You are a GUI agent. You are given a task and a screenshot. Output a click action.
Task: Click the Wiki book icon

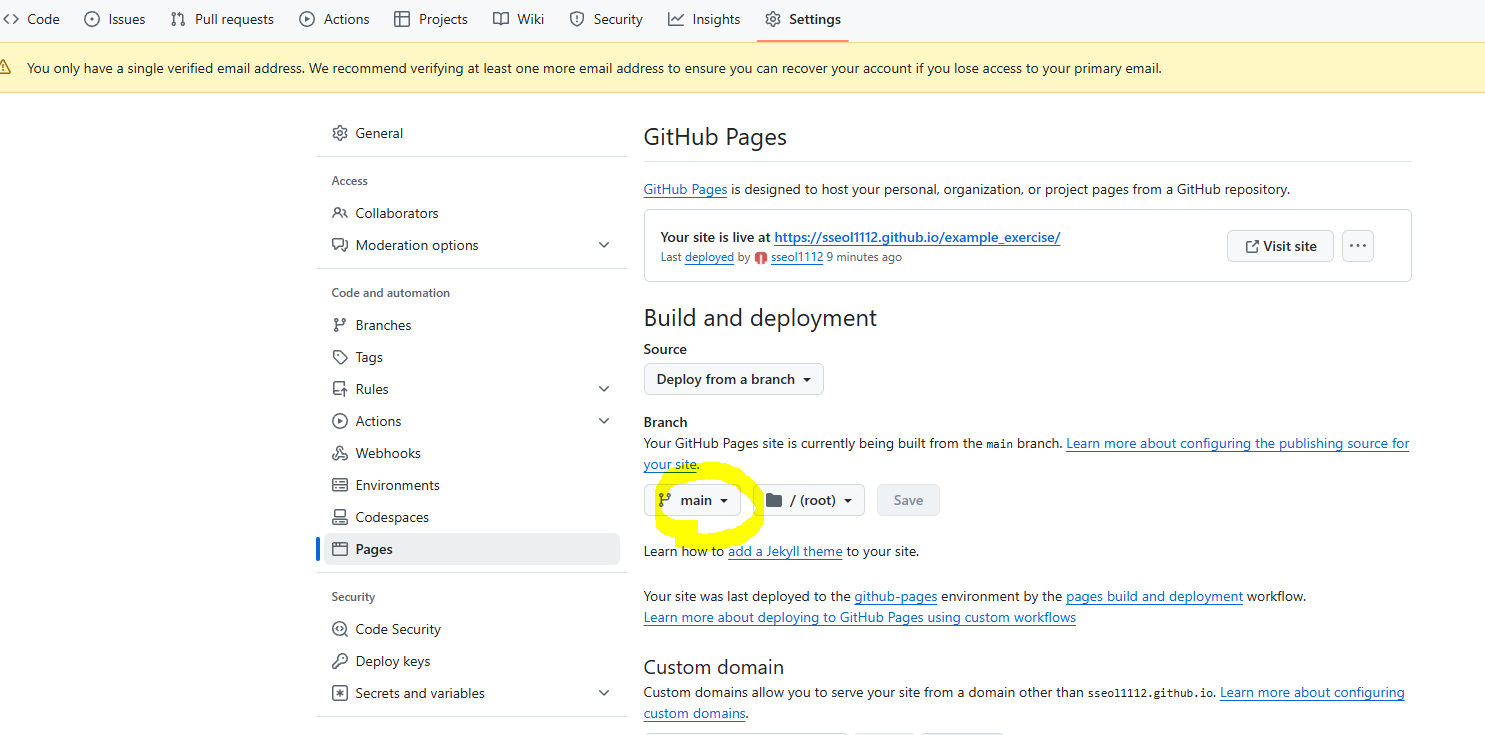501,19
